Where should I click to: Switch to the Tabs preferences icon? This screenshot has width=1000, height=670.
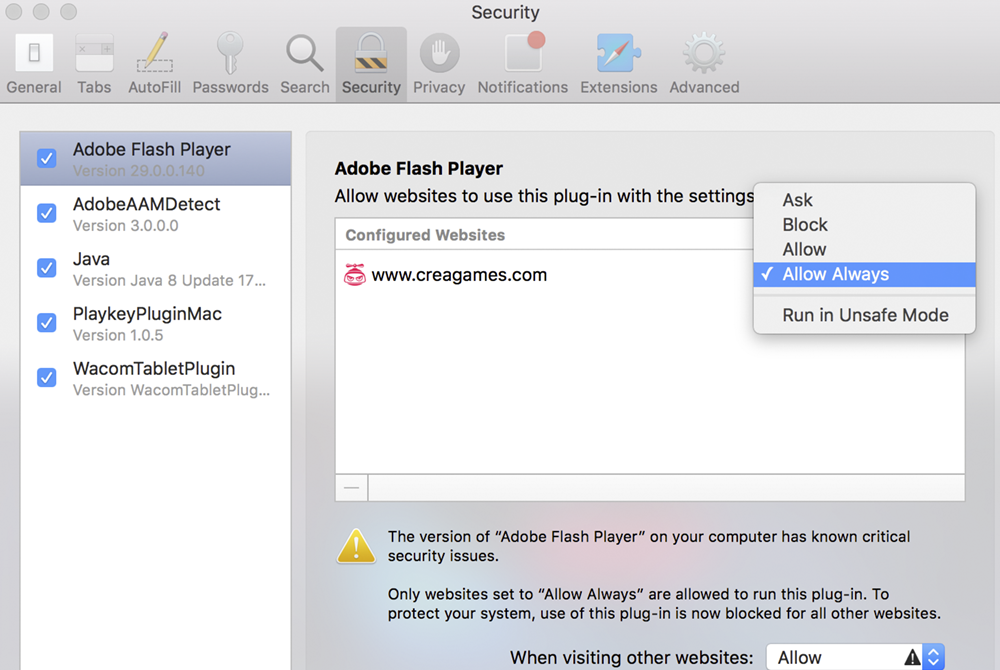(x=94, y=63)
